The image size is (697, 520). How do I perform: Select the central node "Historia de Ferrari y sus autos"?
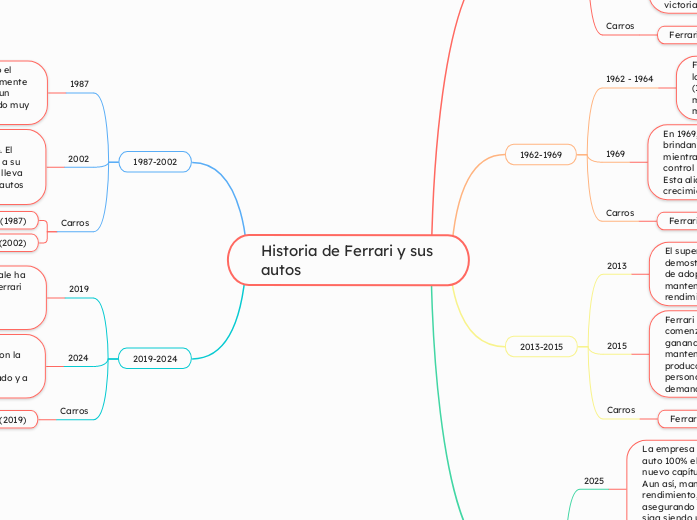point(348,260)
